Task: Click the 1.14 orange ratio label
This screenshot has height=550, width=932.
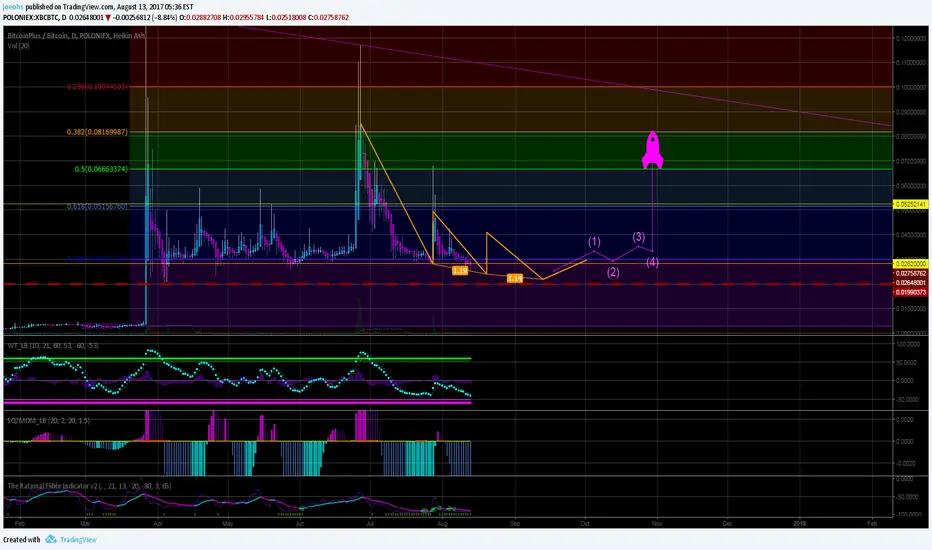Action: point(515,278)
